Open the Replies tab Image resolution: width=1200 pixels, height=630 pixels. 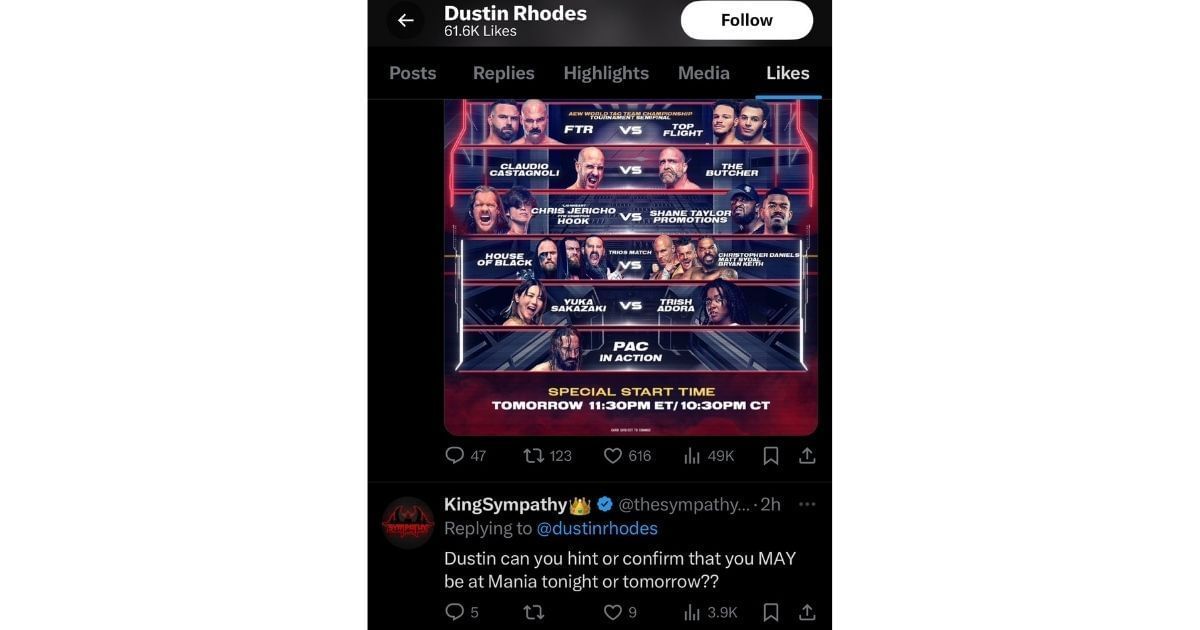503,73
